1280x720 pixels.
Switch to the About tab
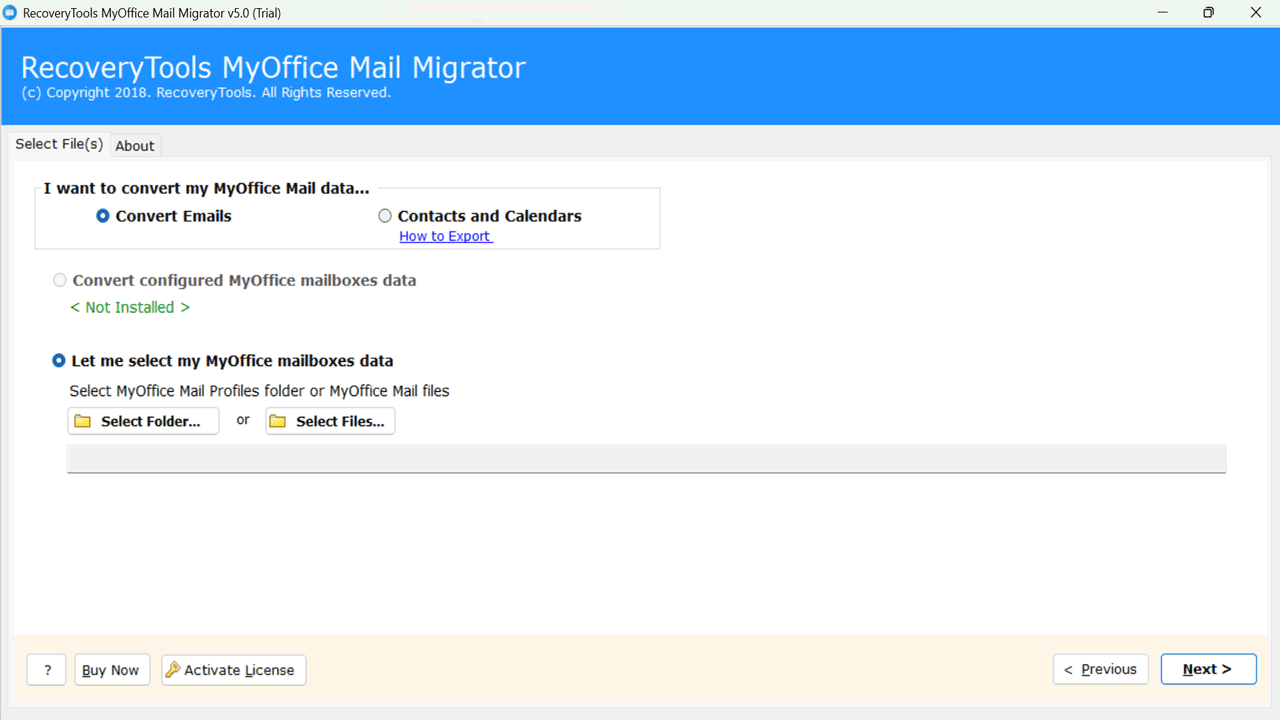click(x=135, y=146)
